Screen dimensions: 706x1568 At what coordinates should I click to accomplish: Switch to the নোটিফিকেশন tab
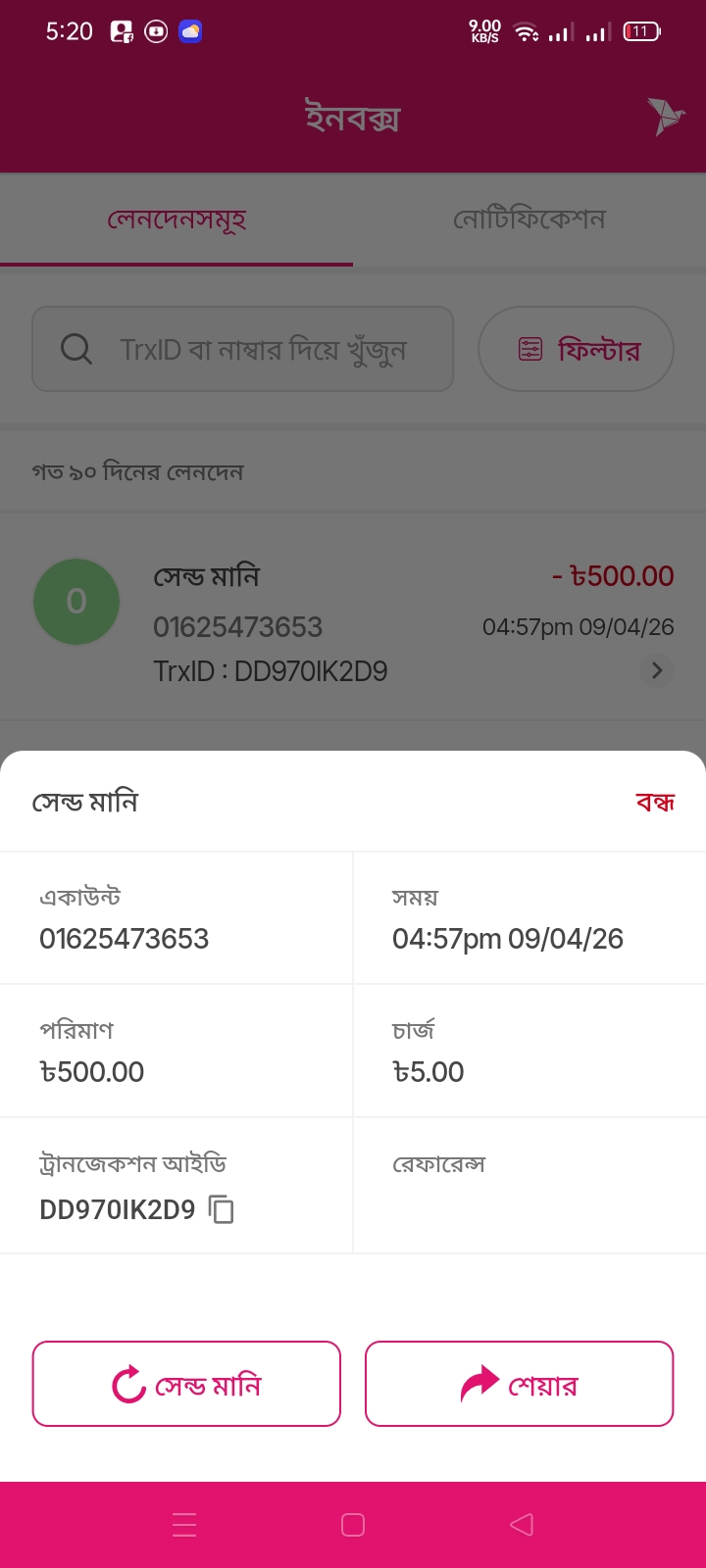coord(529,220)
